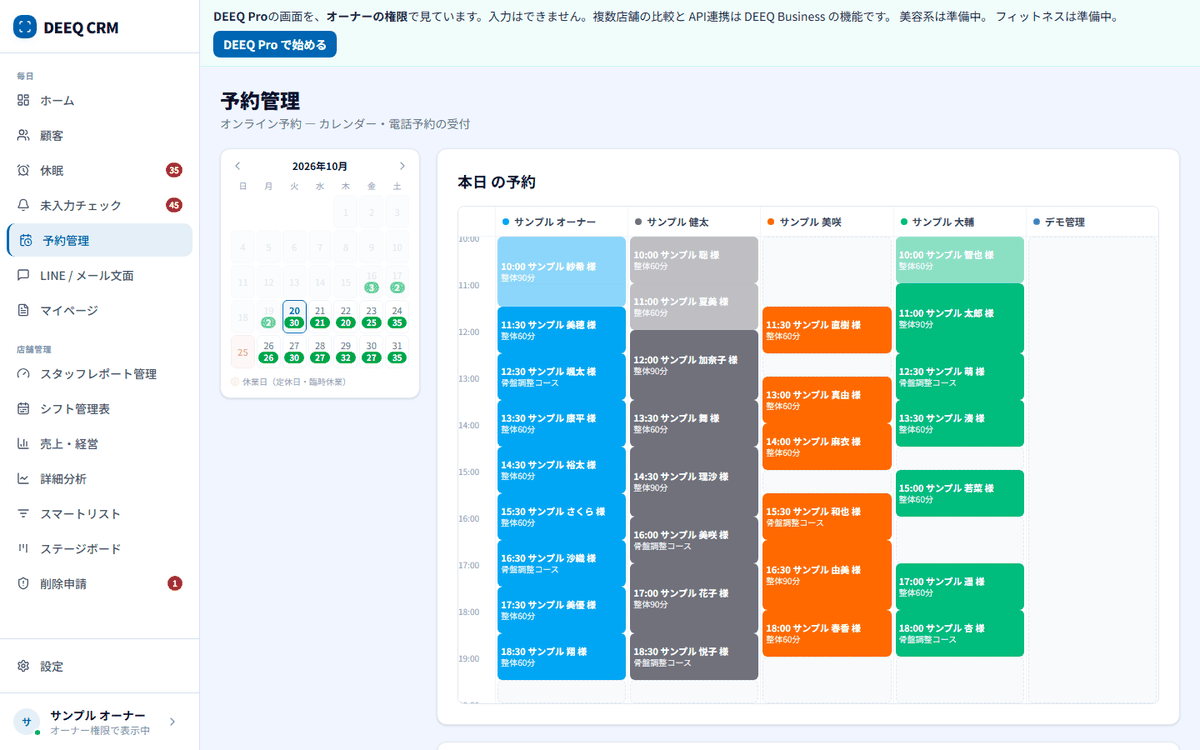
Task: Go to next month in calendar
Action: 402,166
